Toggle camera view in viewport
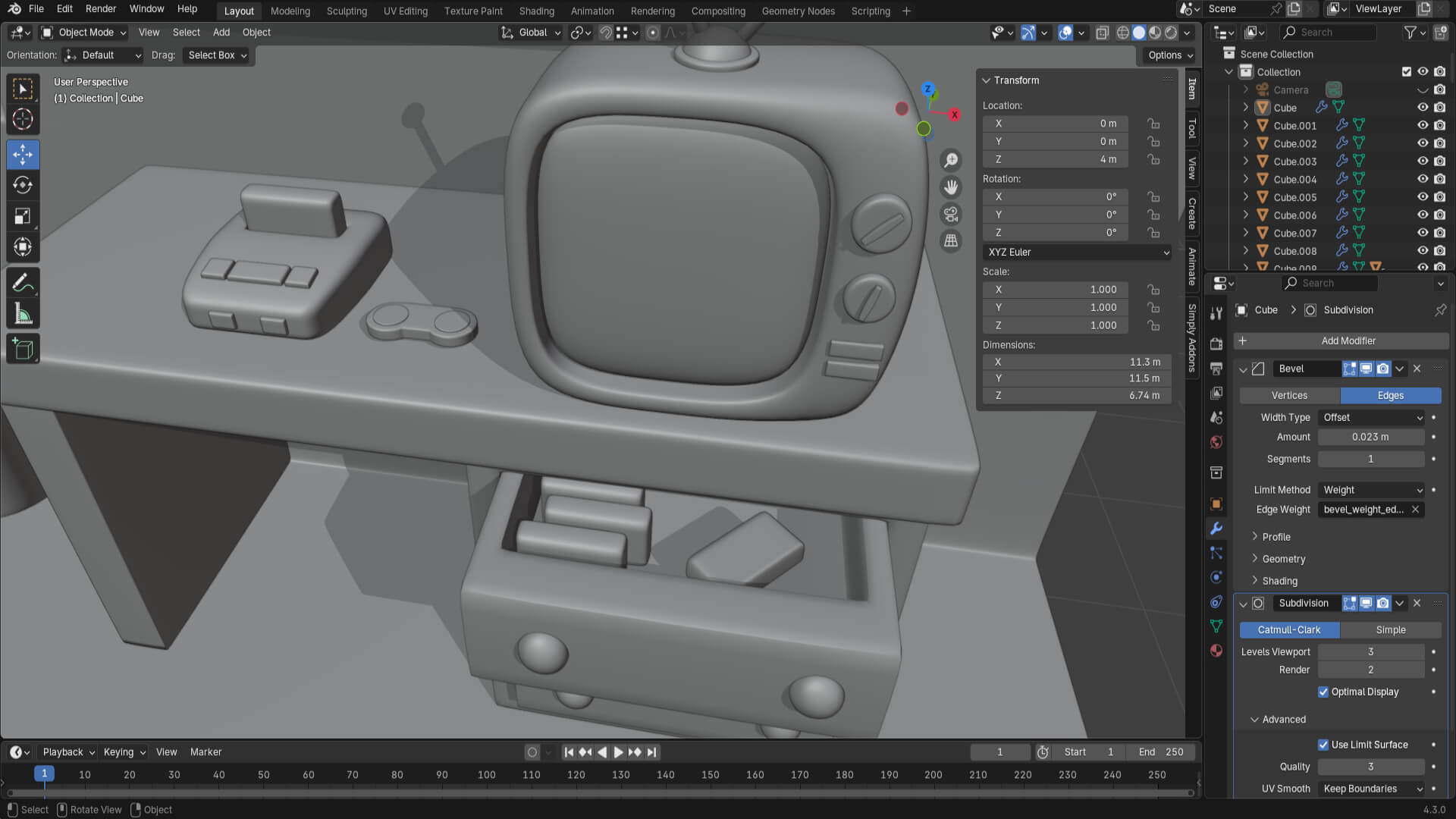This screenshot has height=819, width=1456. (950, 214)
